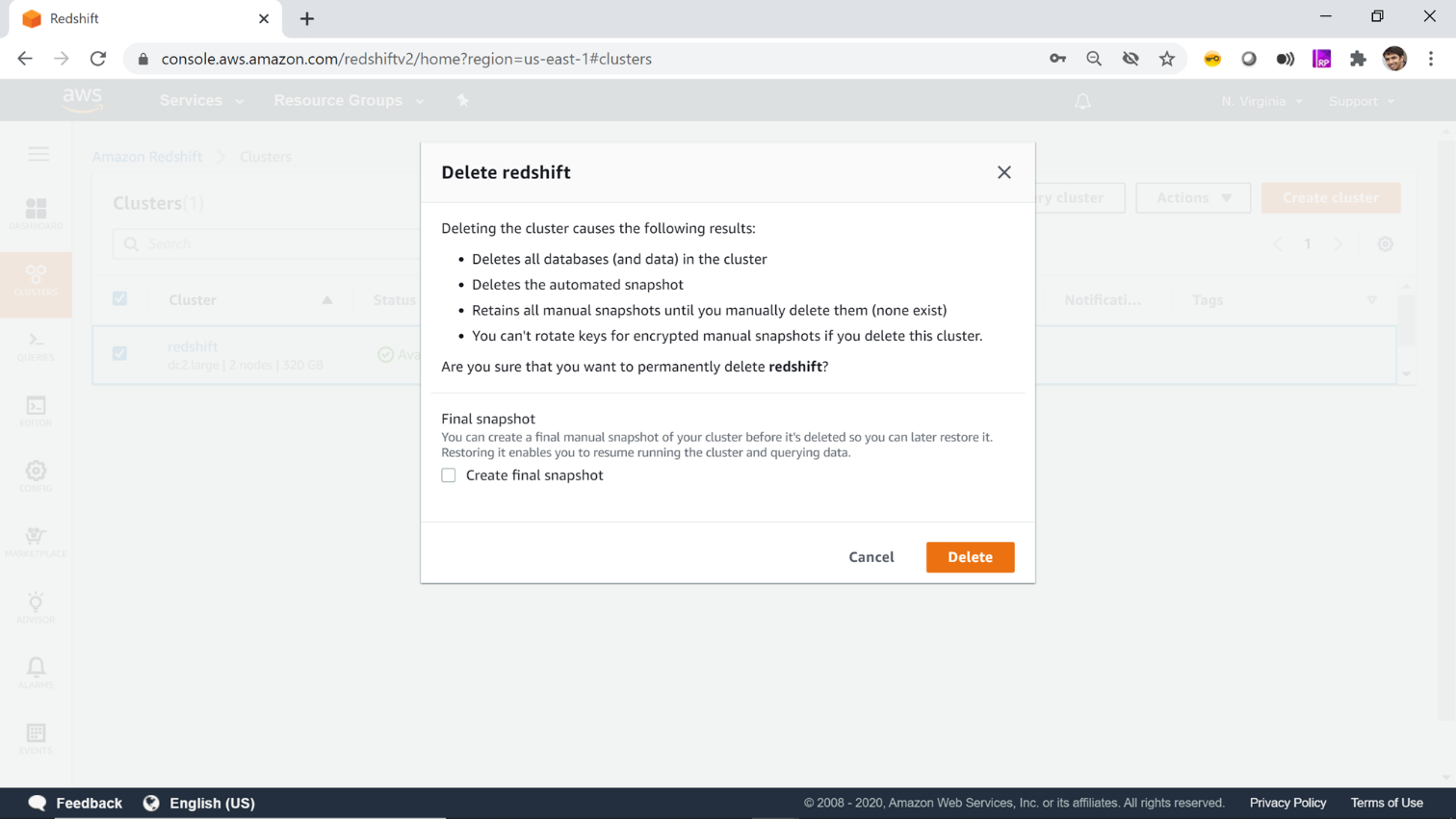Expand the Actions dropdown

click(1192, 198)
